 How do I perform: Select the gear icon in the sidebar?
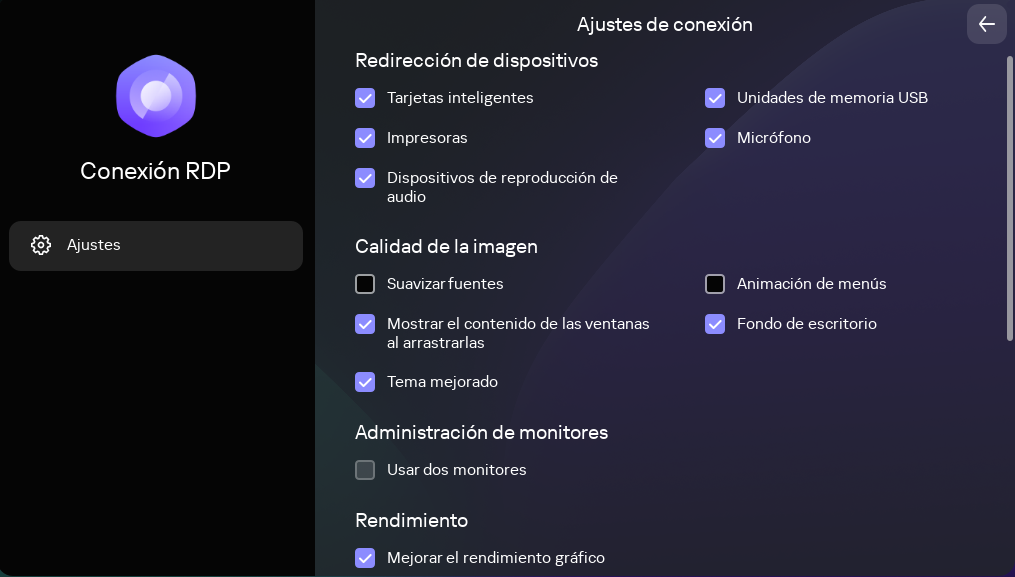[41, 245]
